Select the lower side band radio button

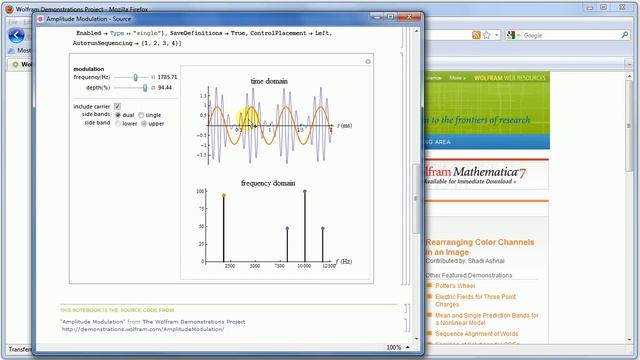pos(118,124)
